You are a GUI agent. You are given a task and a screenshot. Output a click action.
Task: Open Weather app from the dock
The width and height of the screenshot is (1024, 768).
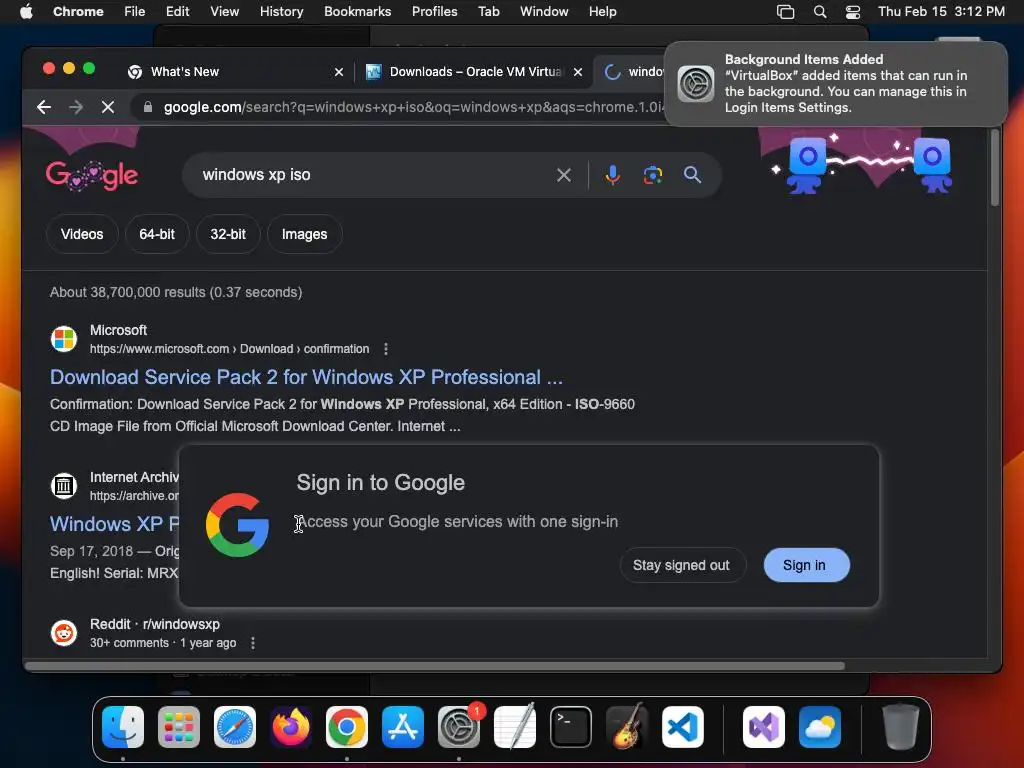coord(820,727)
